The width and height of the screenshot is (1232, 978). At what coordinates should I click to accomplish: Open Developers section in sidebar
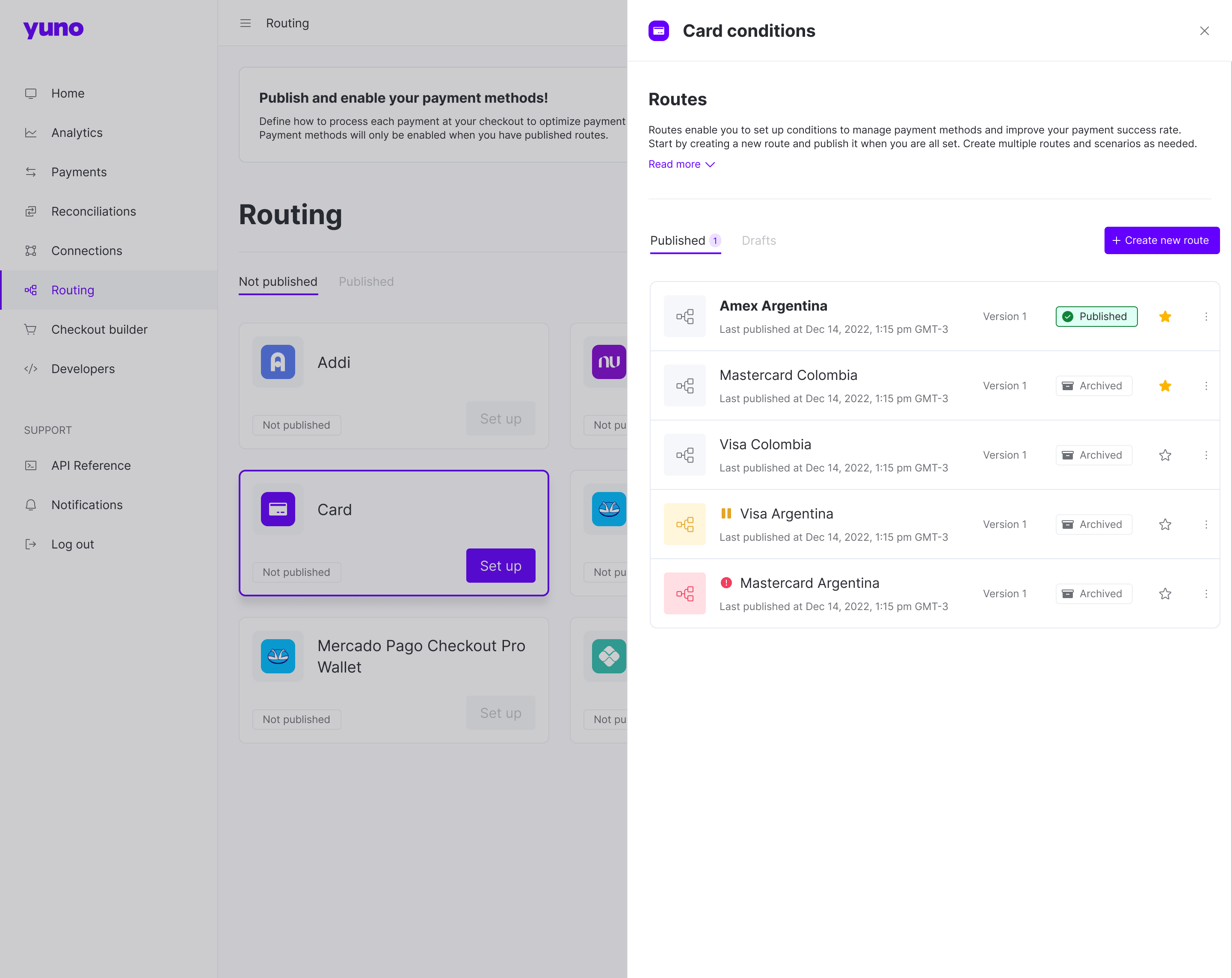[83, 369]
